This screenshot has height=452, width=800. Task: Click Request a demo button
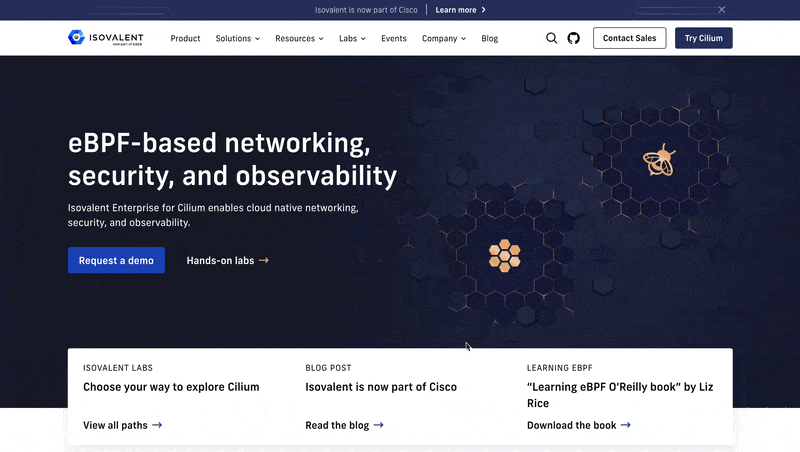click(116, 260)
